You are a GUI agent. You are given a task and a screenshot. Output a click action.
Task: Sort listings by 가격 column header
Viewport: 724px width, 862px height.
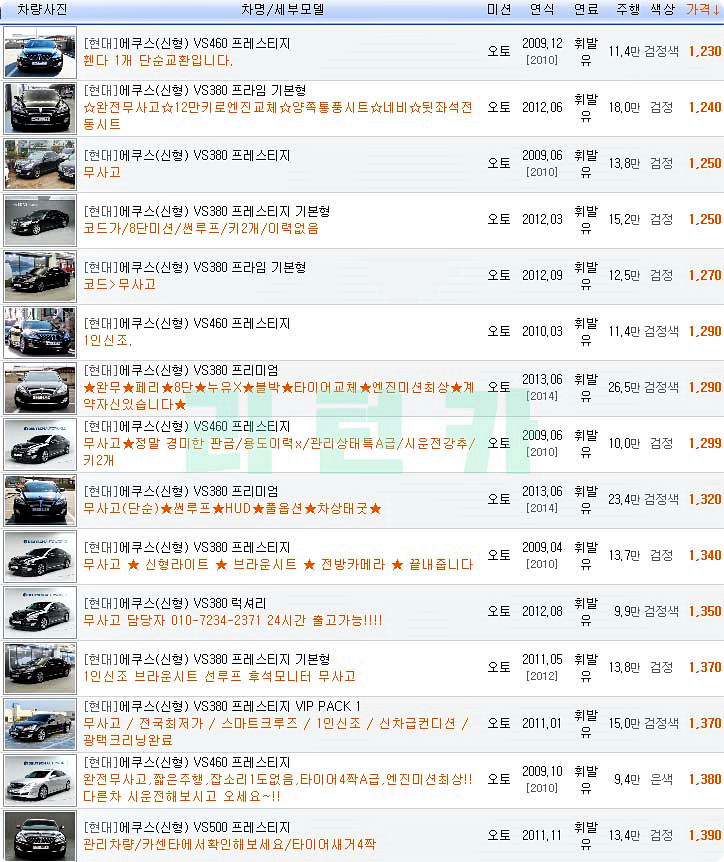[702, 9]
